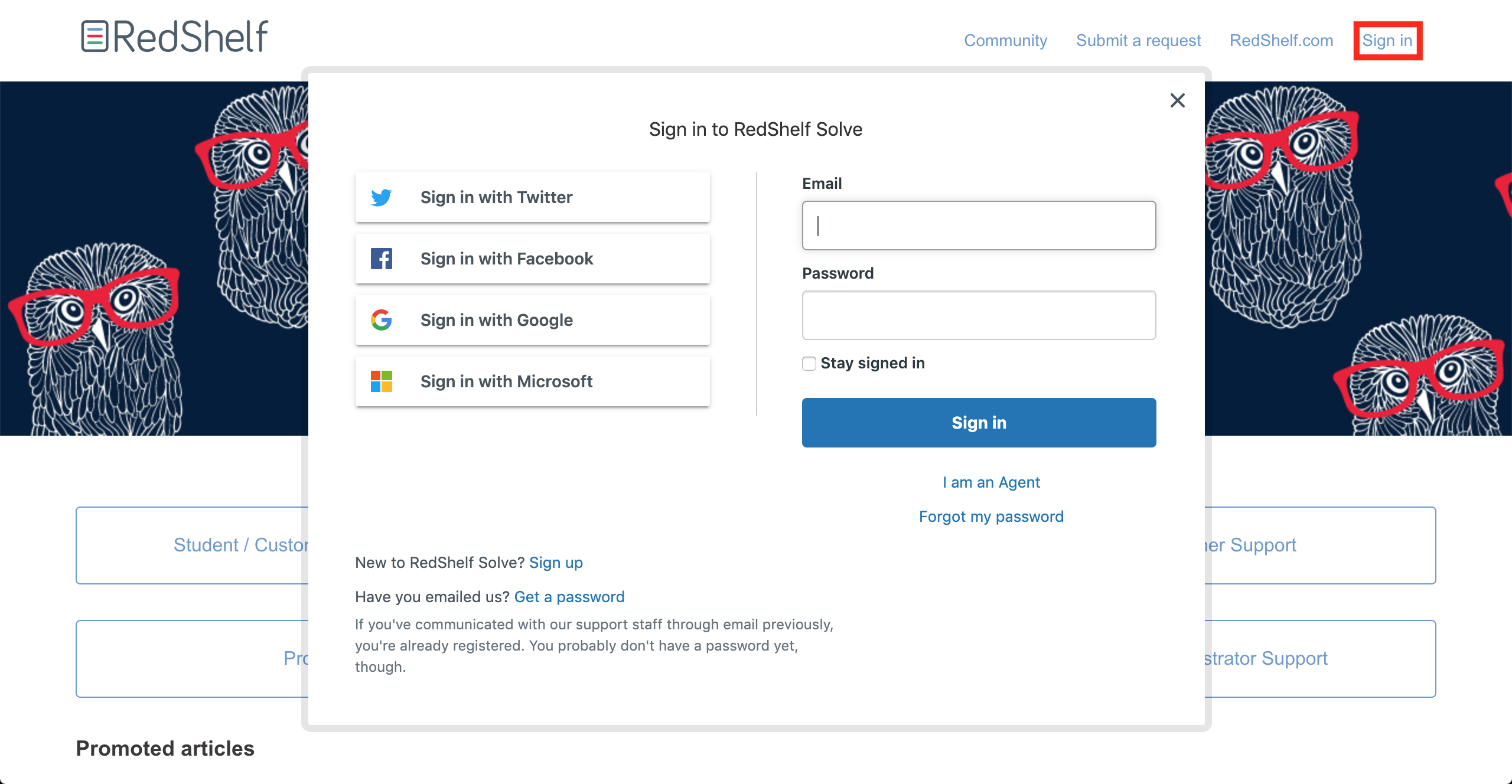The height and width of the screenshot is (784, 1512).
Task: Click the Promoted articles heading
Action: pyautogui.click(x=165, y=749)
